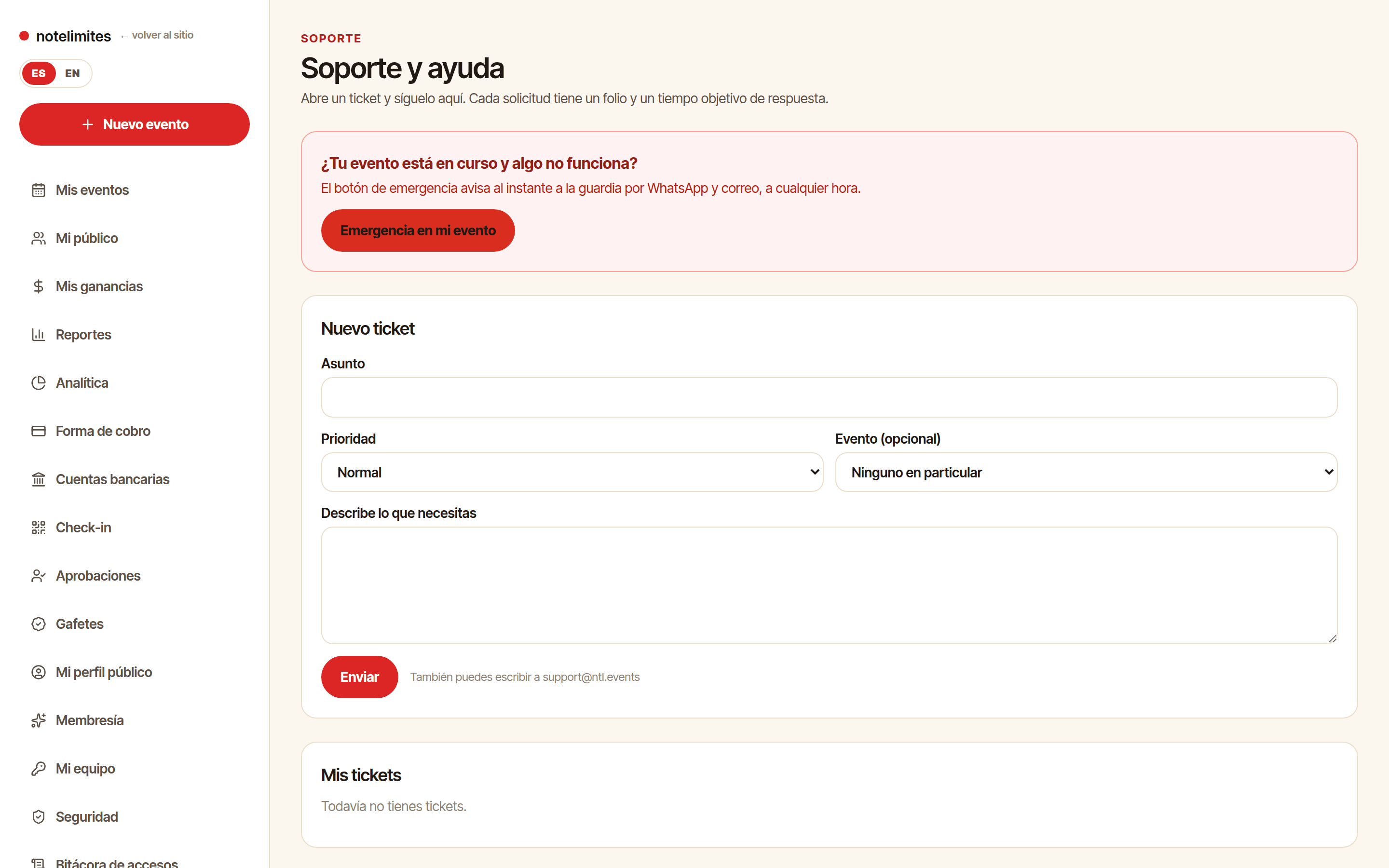Open the Mi equipo key icon
Viewport: 1389px width, 868px height.
pos(39,769)
